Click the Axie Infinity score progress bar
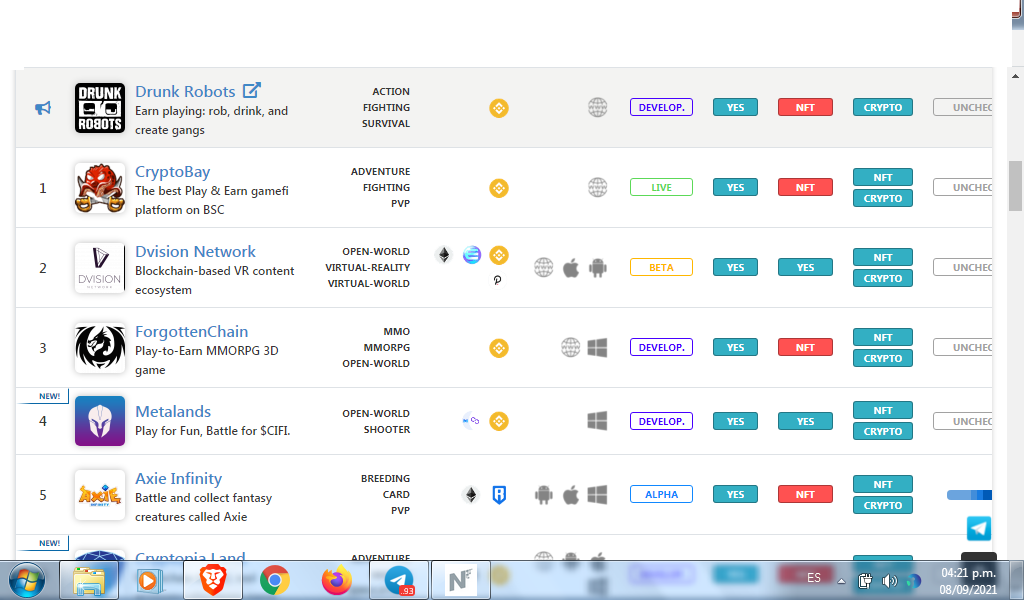The width and height of the screenshot is (1024, 600). (x=969, y=495)
